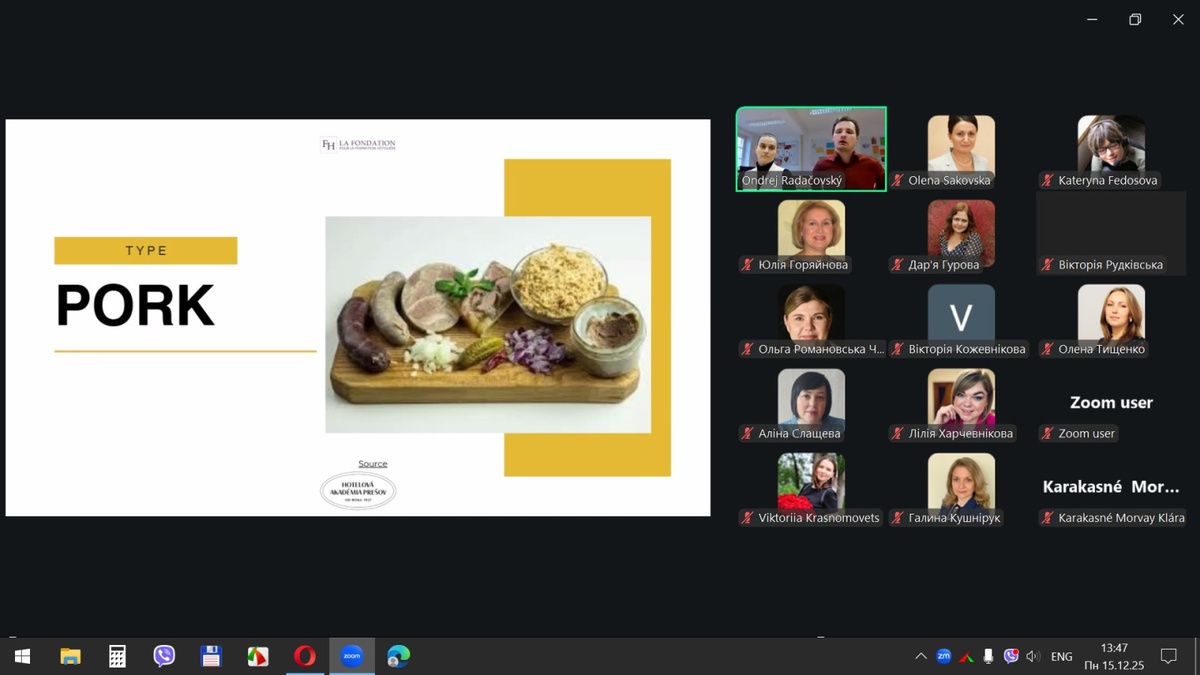Open the Action Center notifications
1200x675 pixels.
pyautogui.click(x=1168, y=656)
